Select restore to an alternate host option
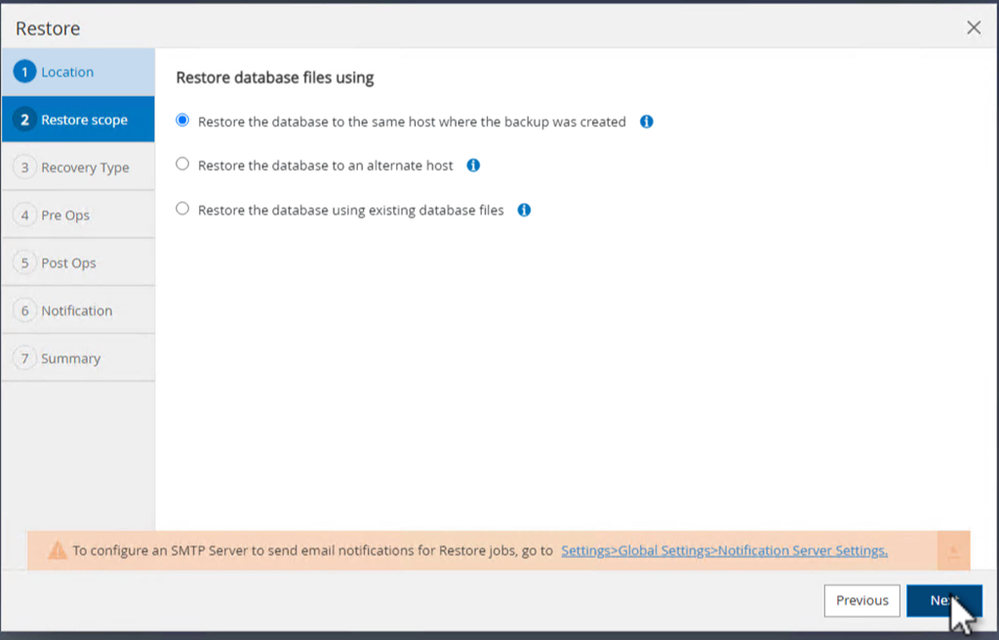This screenshot has height=640, width=999. (x=182, y=164)
